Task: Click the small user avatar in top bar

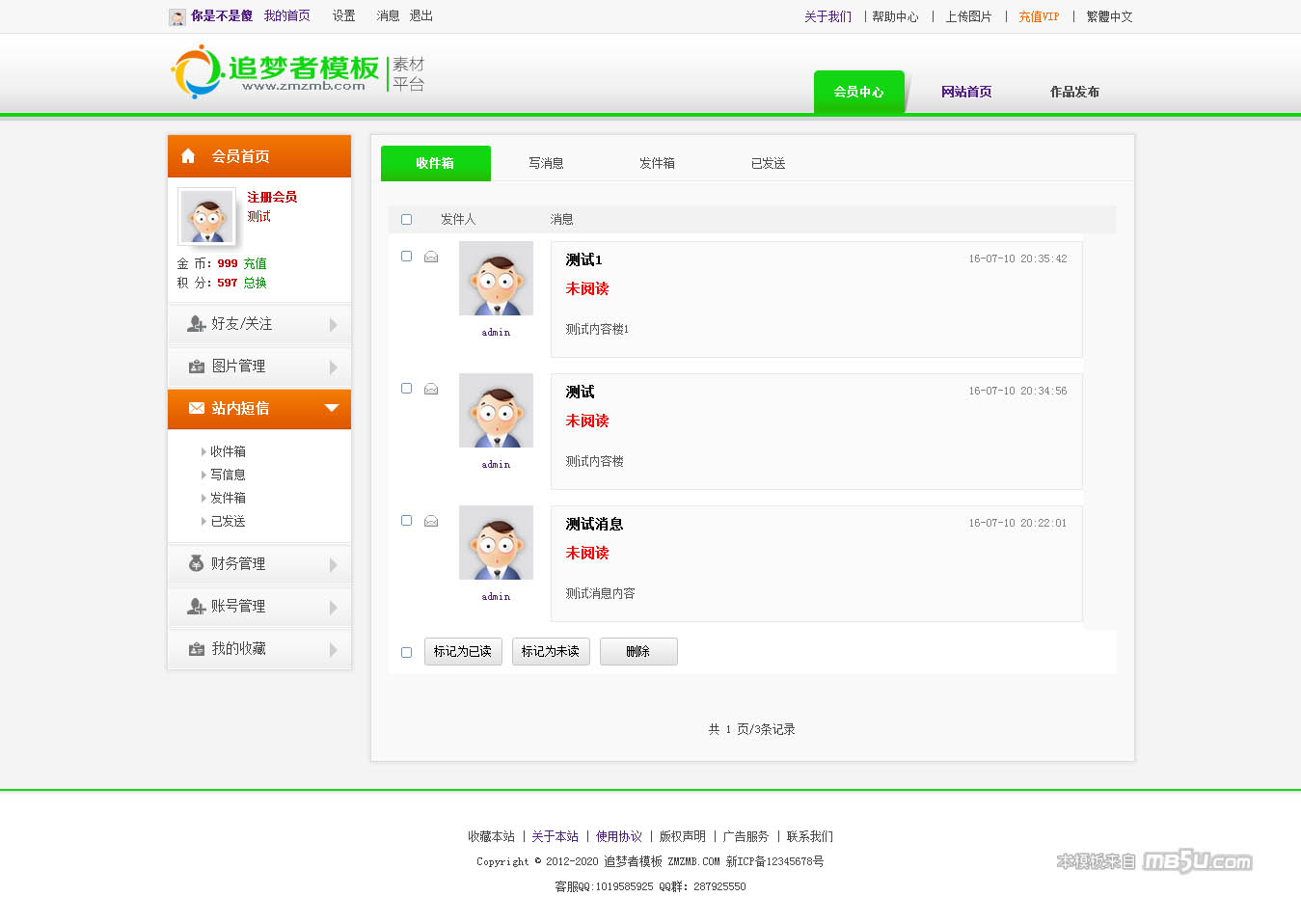Action: [x=177, y=16]
